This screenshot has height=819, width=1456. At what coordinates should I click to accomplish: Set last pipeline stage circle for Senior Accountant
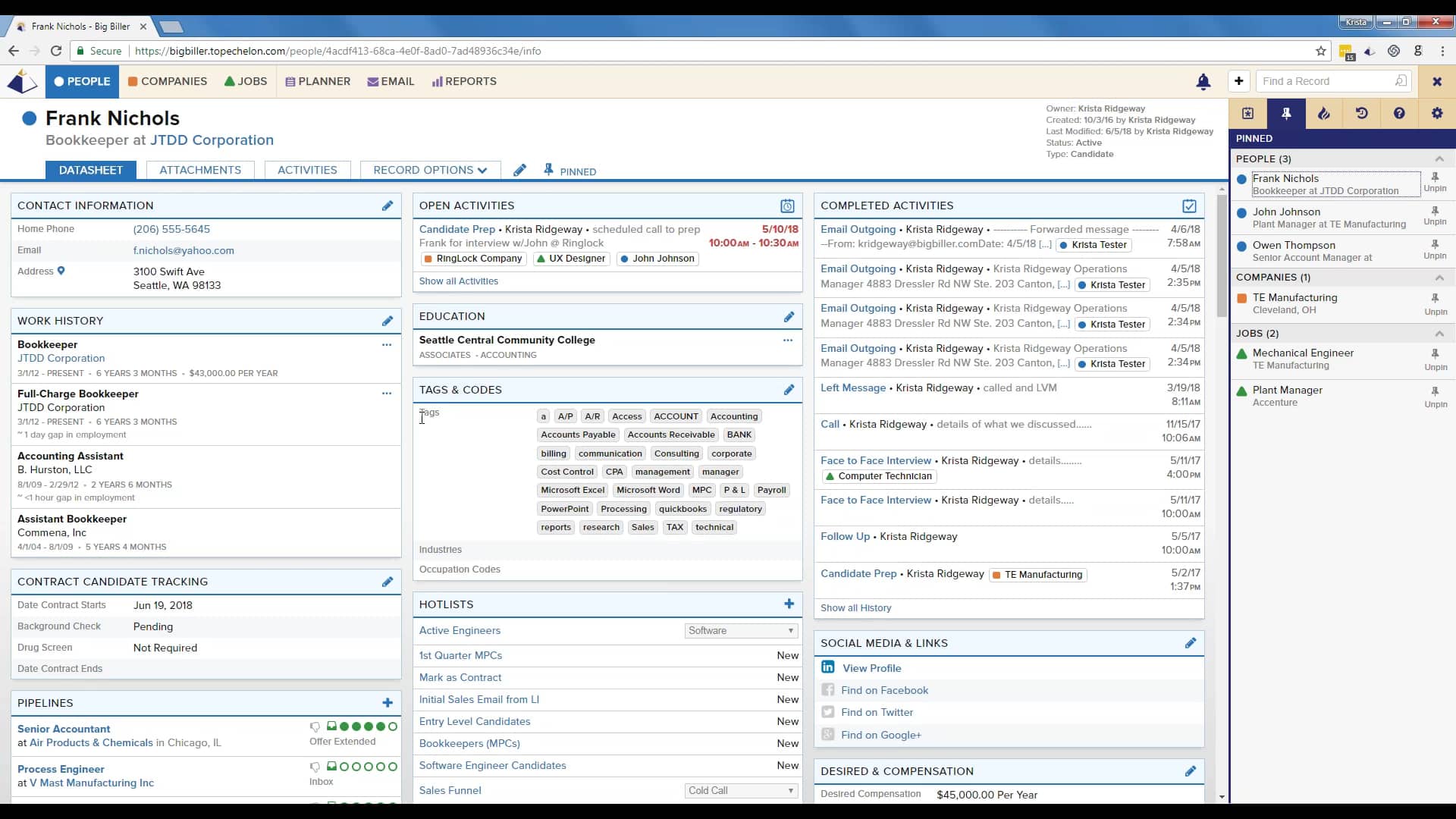(393, 726)
